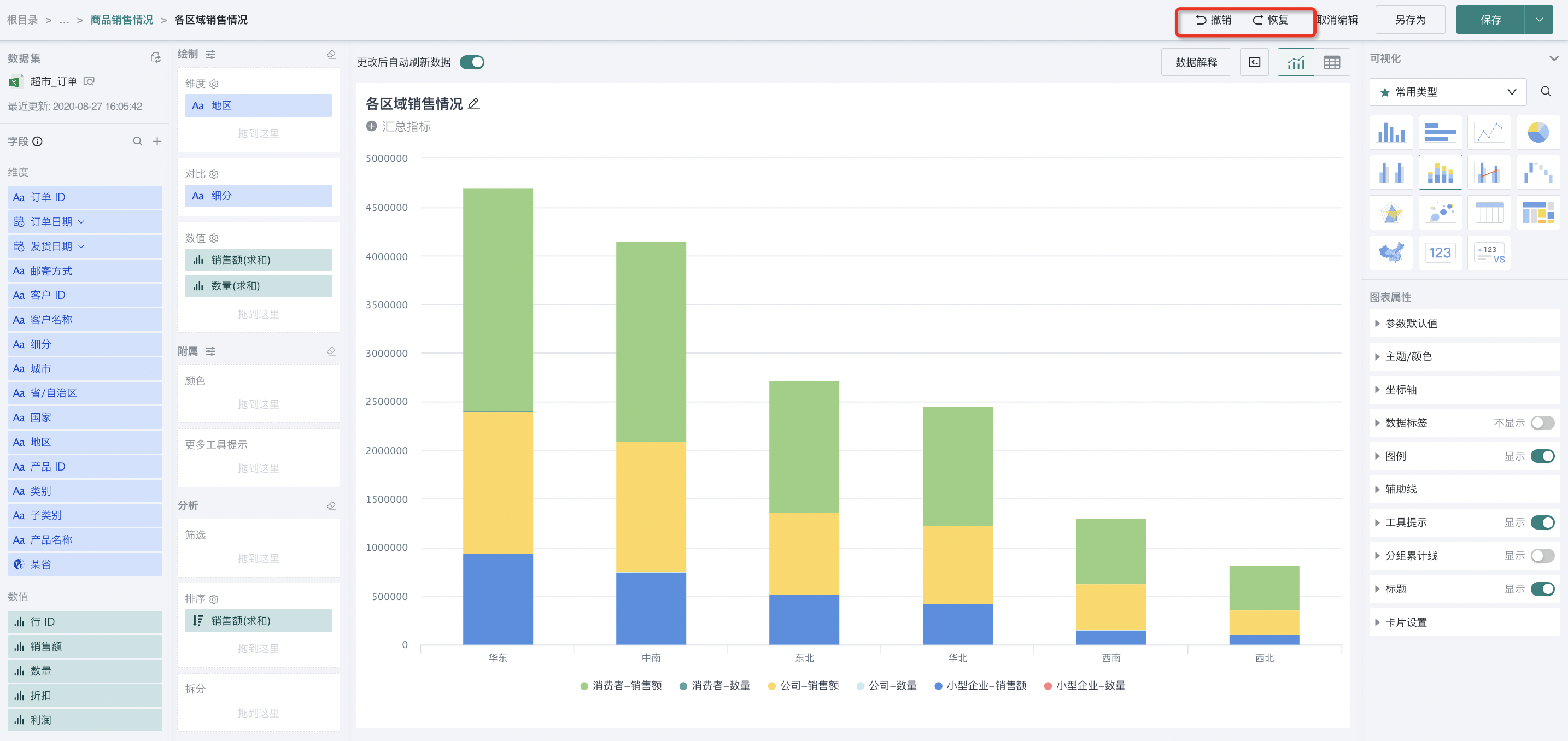The image size is (1568, 741).
Task: Toggle the 标题 display switch
Action: pyautogui.click(x=1542, y=589)
